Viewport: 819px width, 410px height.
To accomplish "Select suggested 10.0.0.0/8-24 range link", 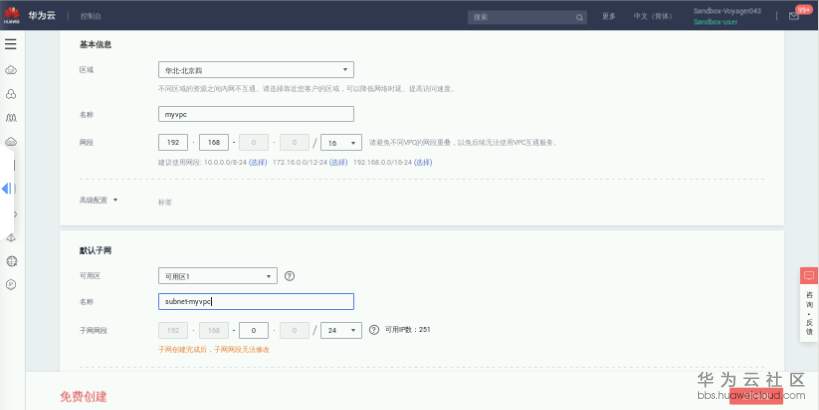I will 258,162.
